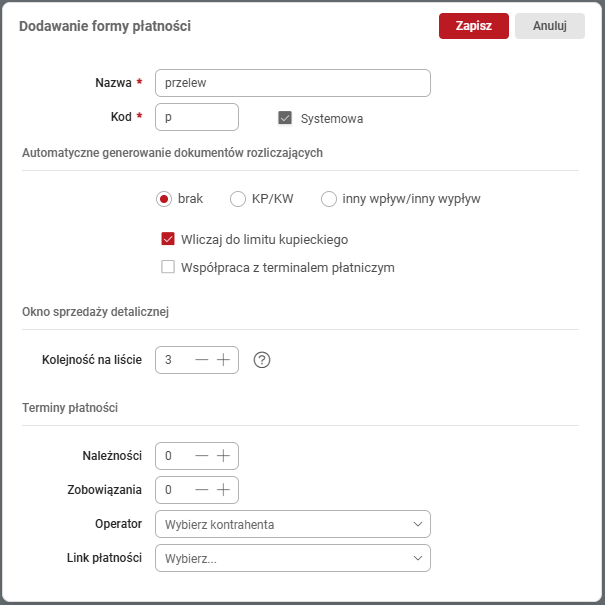Select the brak radio option
The height and width of the screenshot is (605, 605).
(x=165, y=199)
